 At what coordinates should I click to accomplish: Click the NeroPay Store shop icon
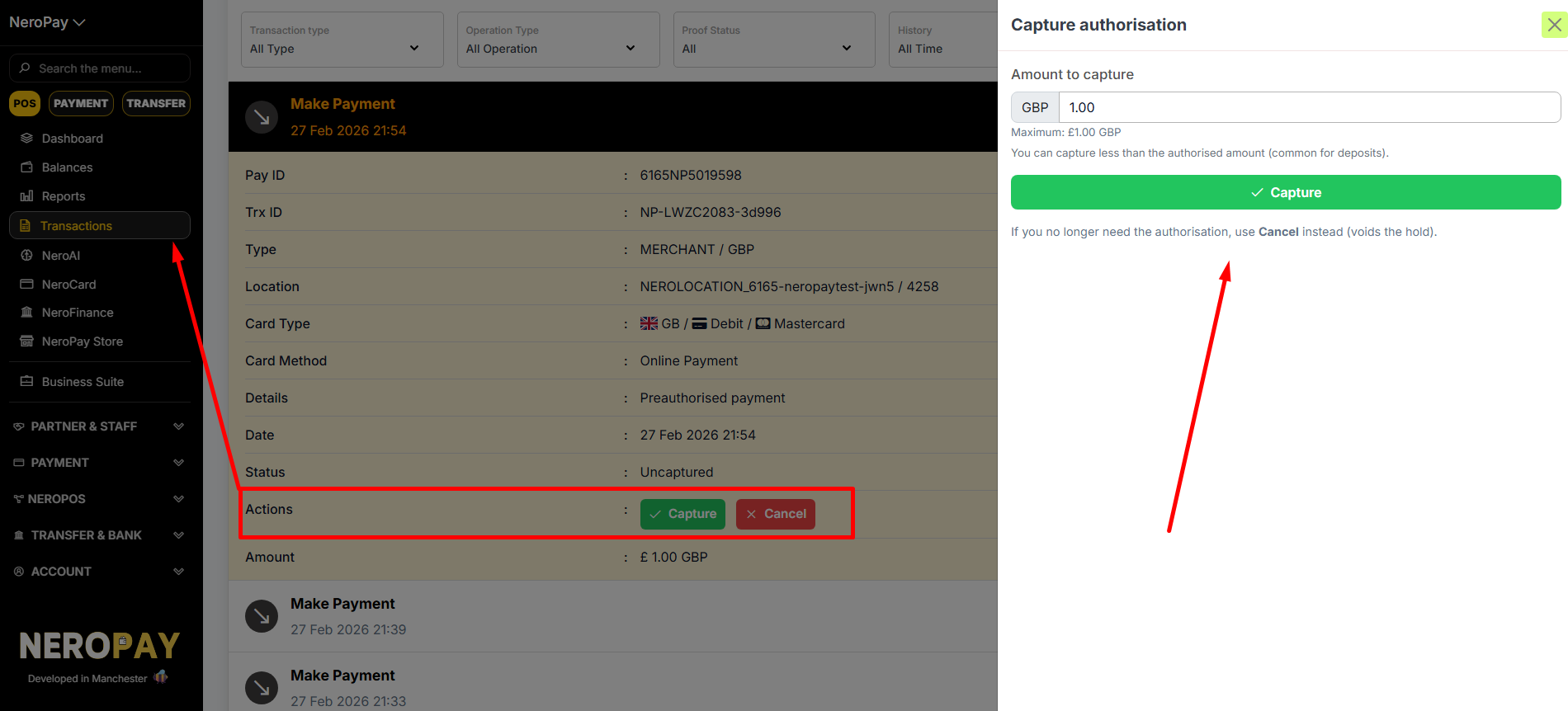[x=26, y=341]
